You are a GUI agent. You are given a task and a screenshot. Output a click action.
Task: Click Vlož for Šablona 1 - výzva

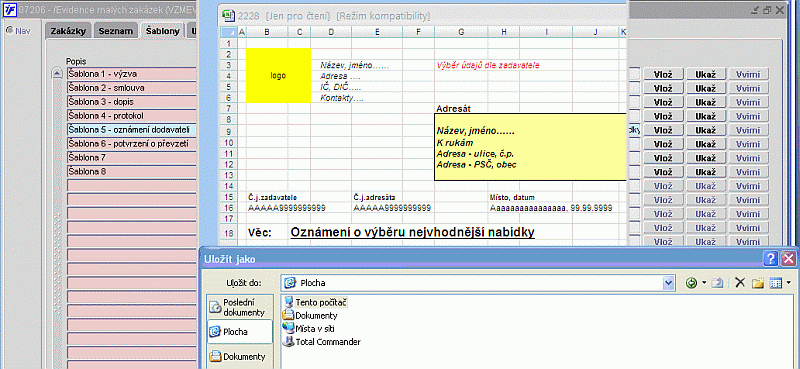[x=663, y=75]
